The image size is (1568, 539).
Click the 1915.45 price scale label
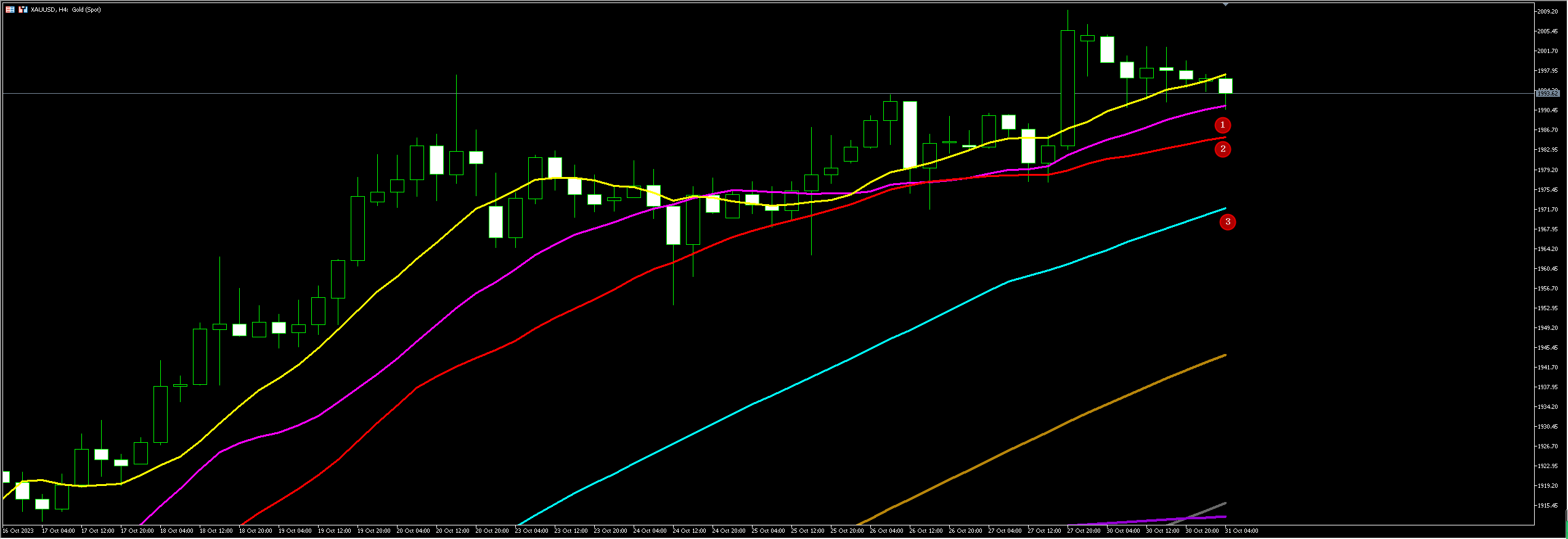tap(1548, 506)
